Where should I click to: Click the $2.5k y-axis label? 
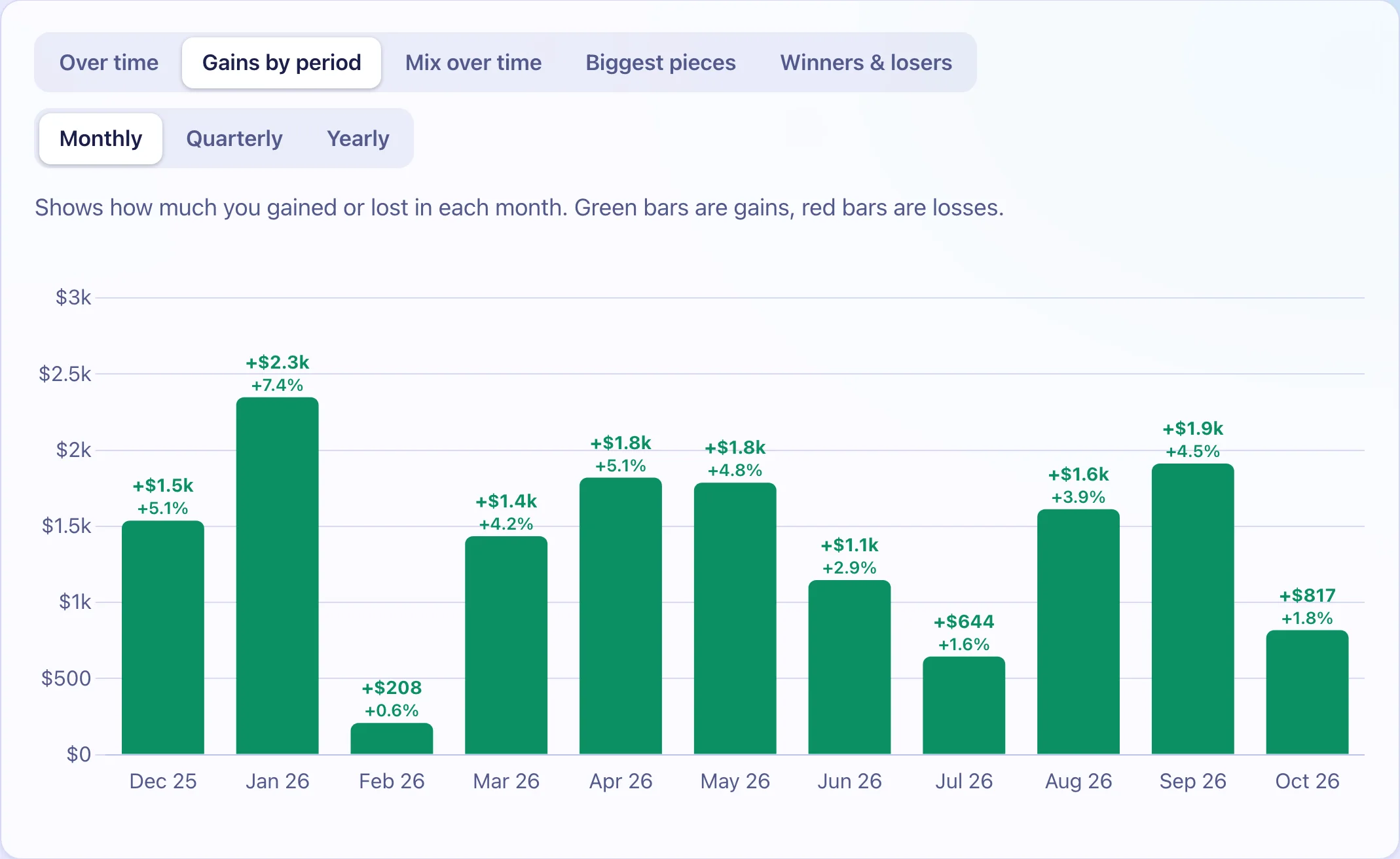[x=65, y=374]
